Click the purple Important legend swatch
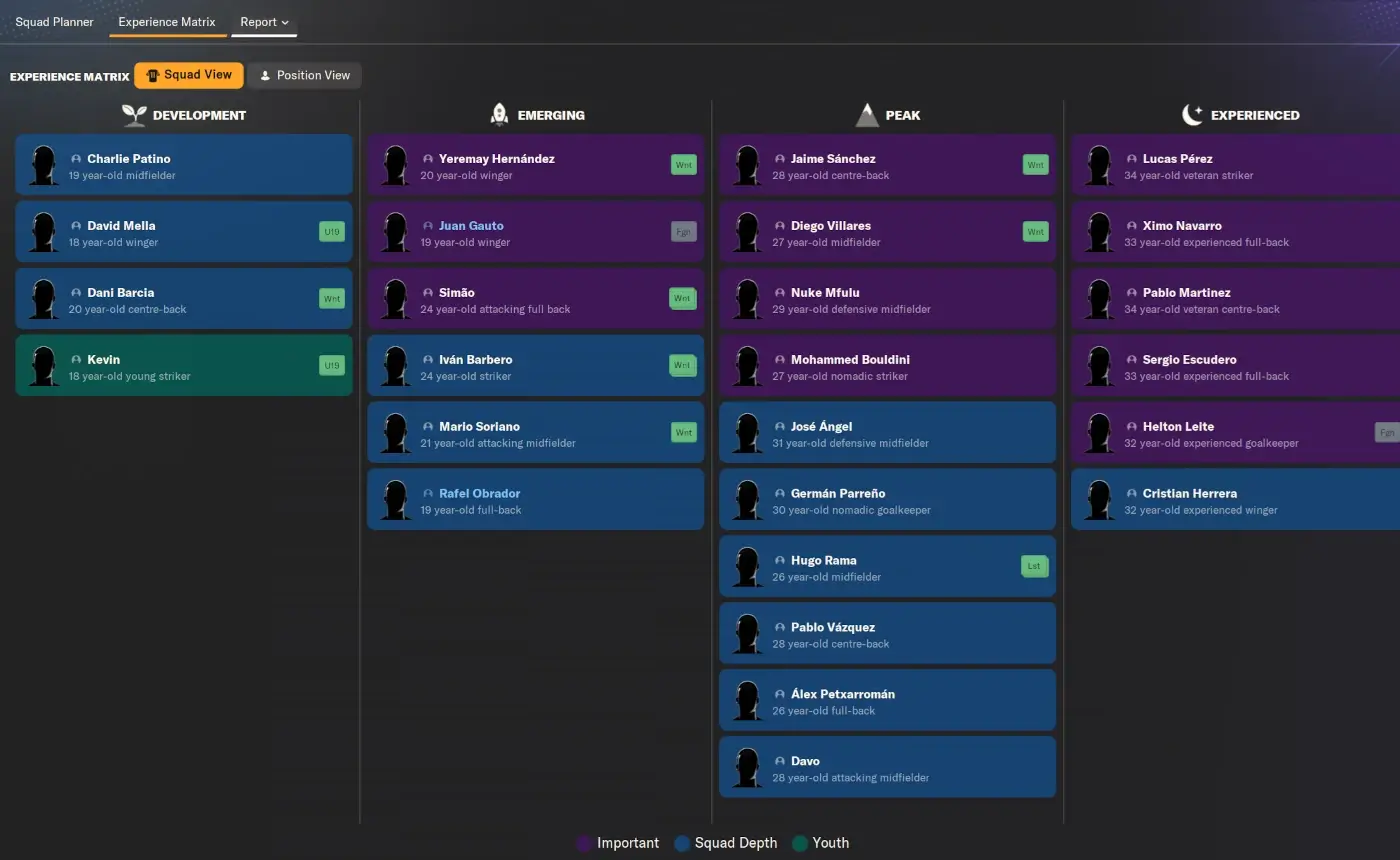This screenshot has height=860, width=1400. coord(585,843)
